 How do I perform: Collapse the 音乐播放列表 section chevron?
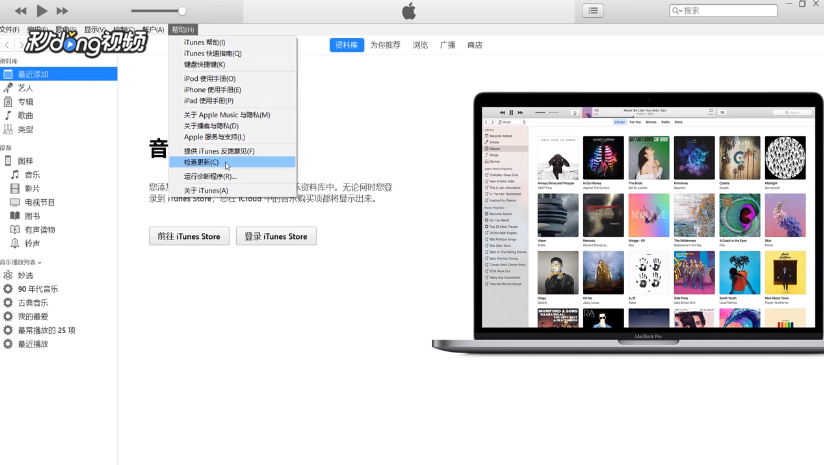coord(39,262)
